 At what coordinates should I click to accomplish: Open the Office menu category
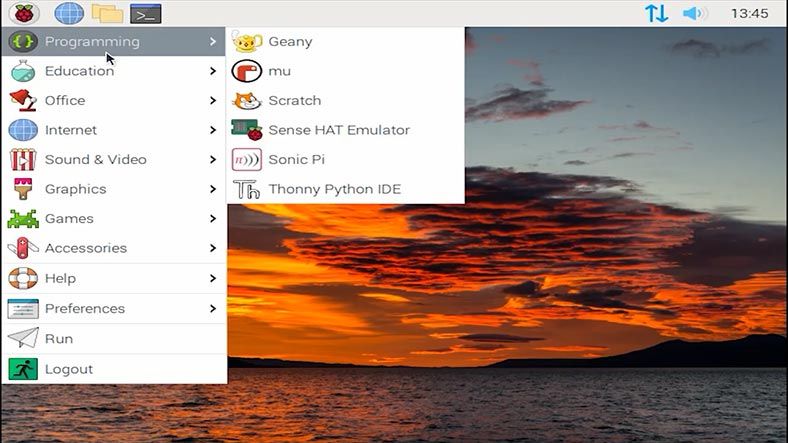(x=114, y=100)
